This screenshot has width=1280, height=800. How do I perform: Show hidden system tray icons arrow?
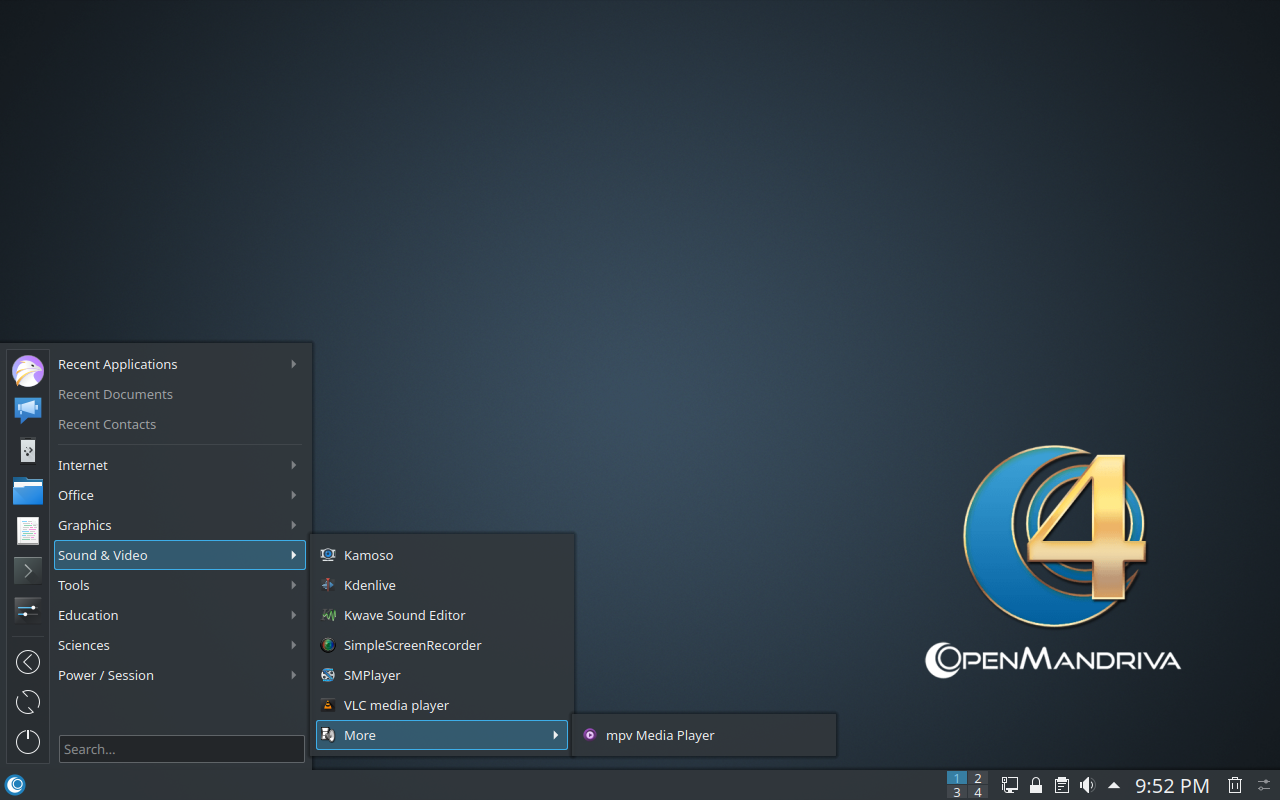(1114, 785)
